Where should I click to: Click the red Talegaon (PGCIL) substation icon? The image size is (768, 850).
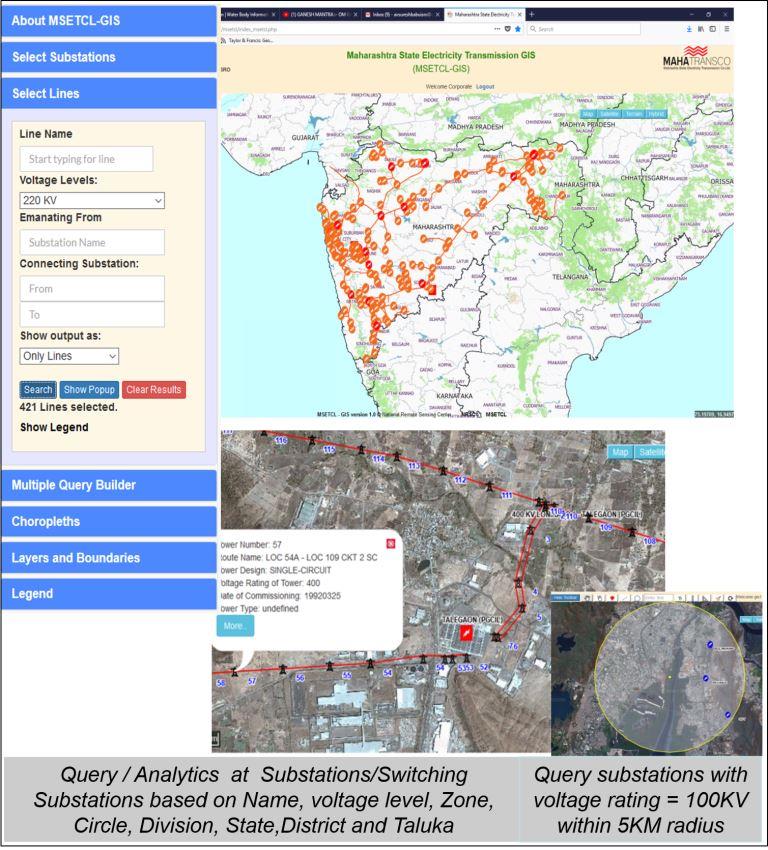pyautogui.click(x=466, y=633)
